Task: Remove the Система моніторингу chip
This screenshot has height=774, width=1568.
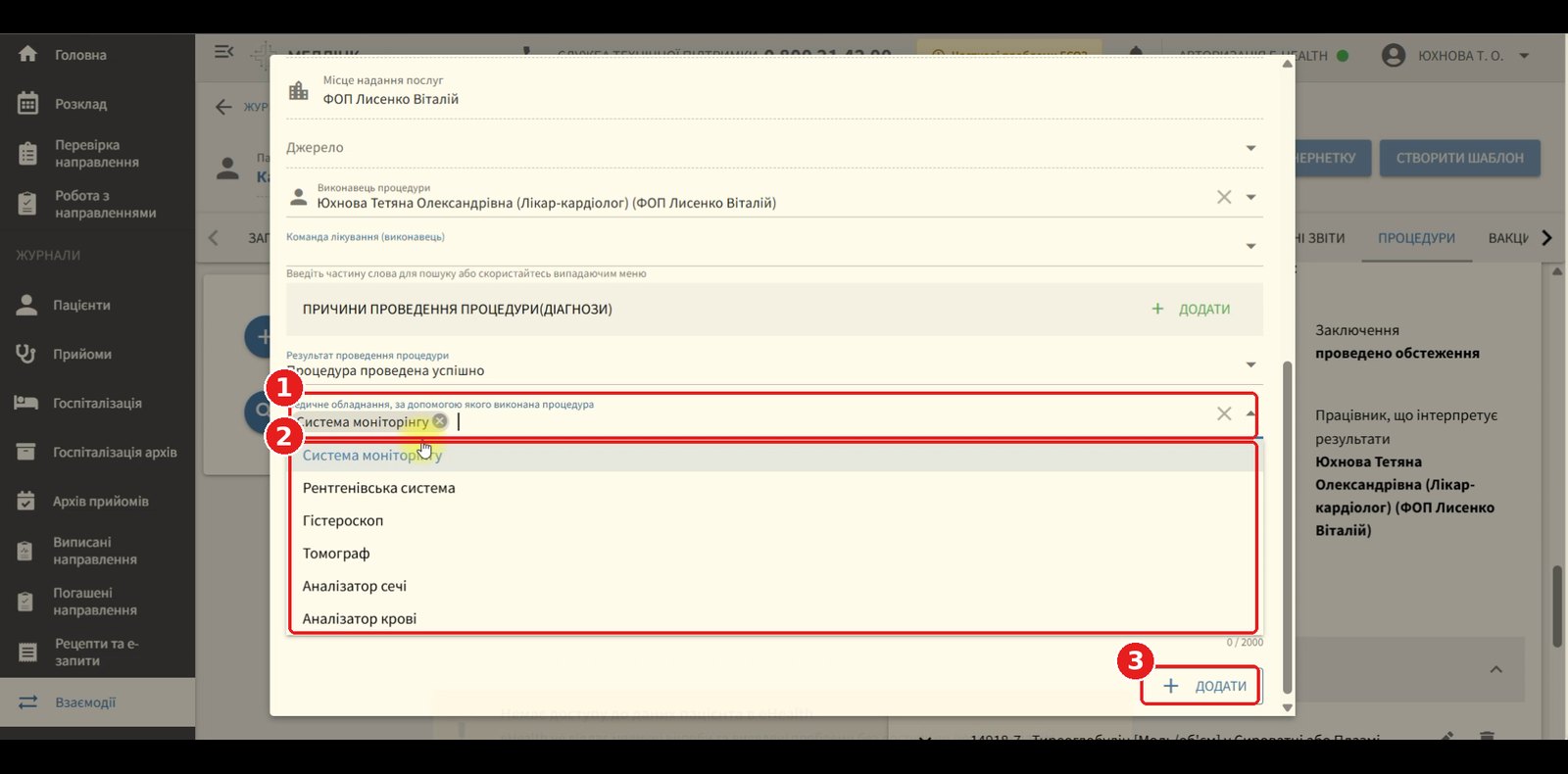Action: coord(440,421)
